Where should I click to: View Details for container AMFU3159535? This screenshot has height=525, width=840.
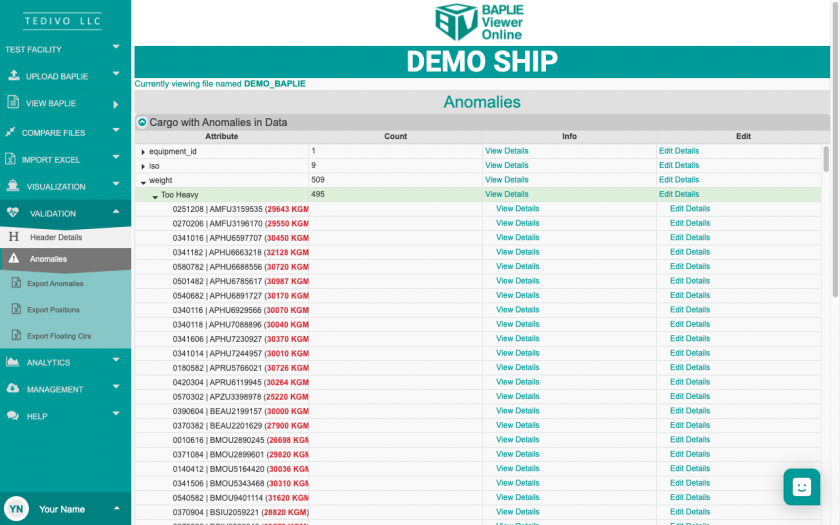[518, 209]
